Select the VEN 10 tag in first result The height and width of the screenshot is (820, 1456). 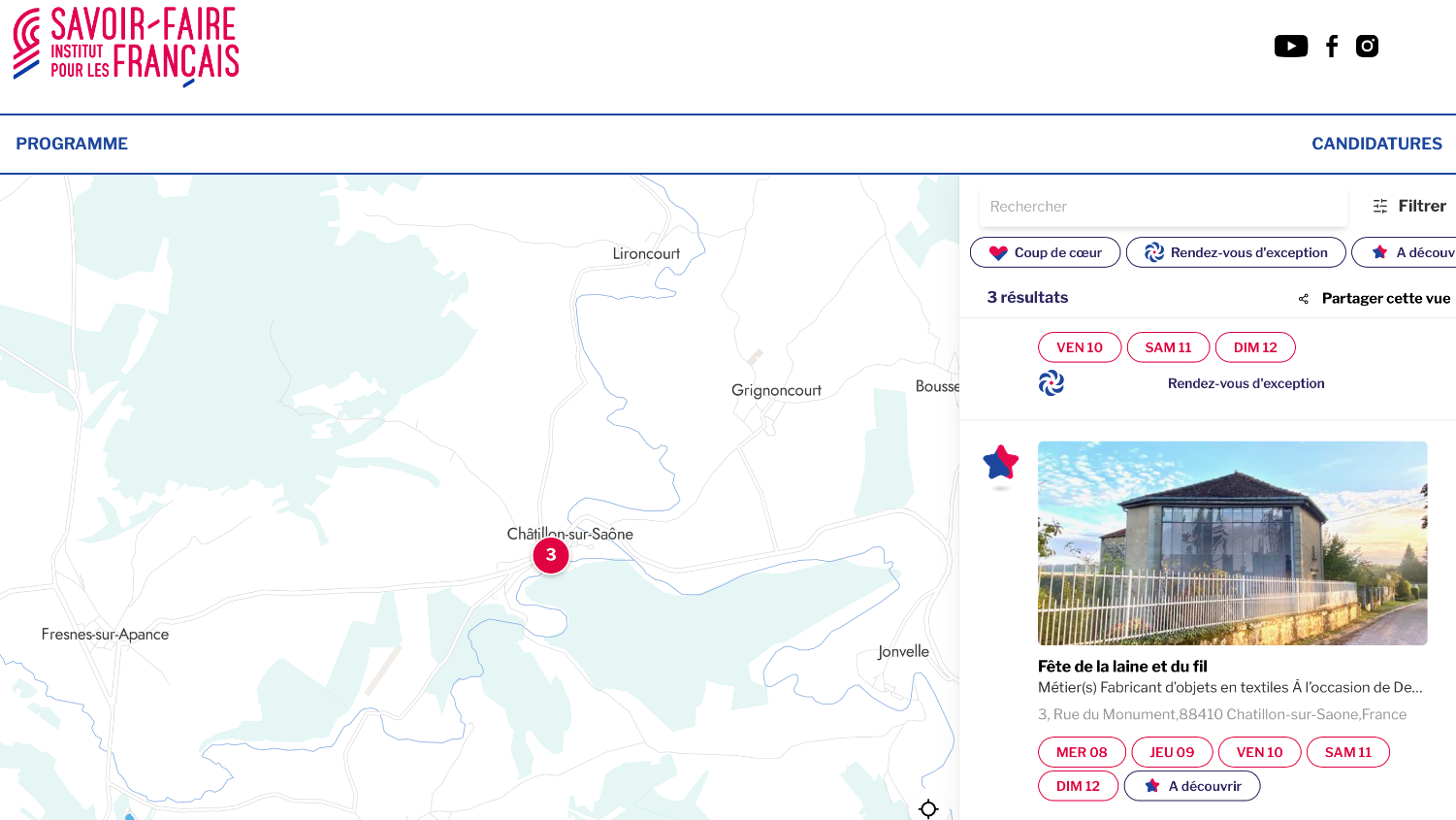[x=1080, y=347]
